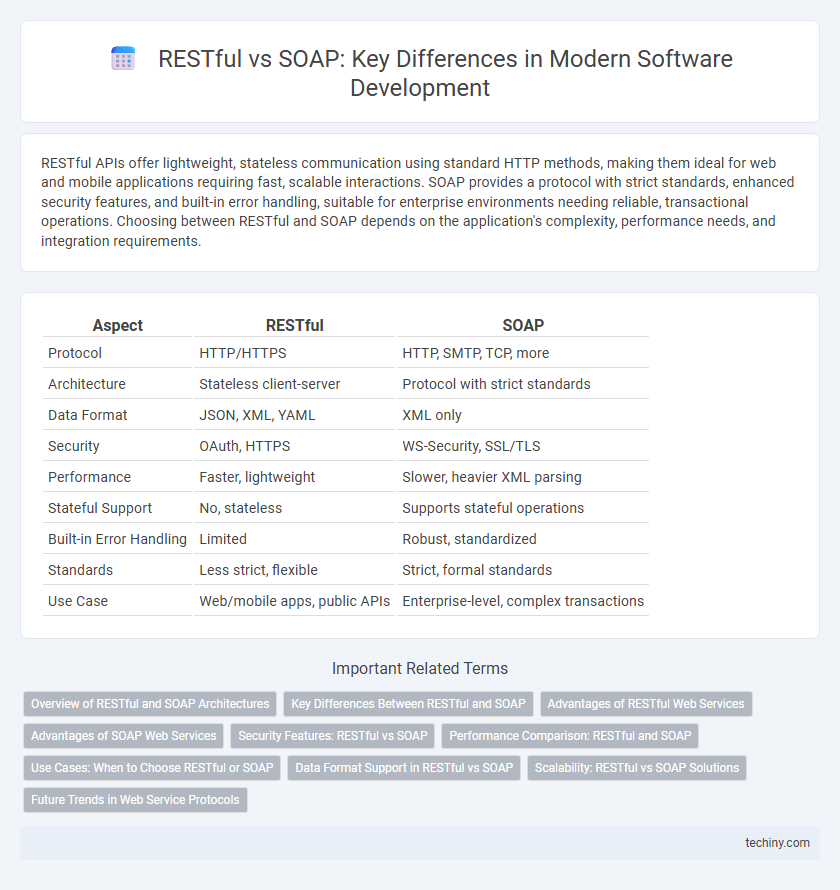The image size is (840, 890).
Task: Open 'Security Features: RESTful vs SOAP' tag
Action: pyautogui.click(x=333, y=736)
